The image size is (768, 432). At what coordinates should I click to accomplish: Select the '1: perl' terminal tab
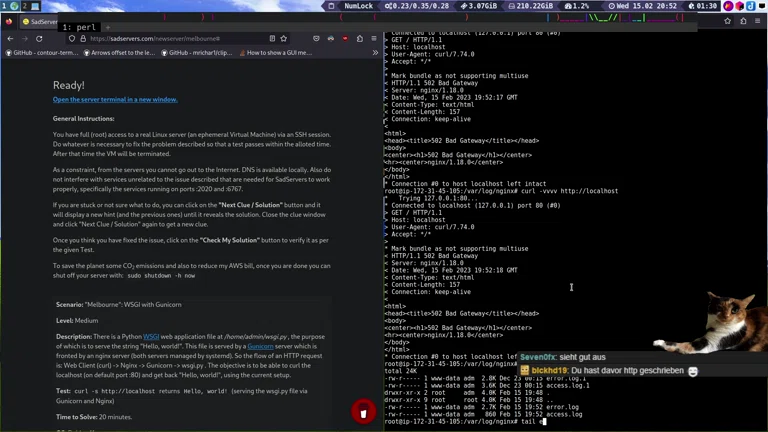click(79, 27)
